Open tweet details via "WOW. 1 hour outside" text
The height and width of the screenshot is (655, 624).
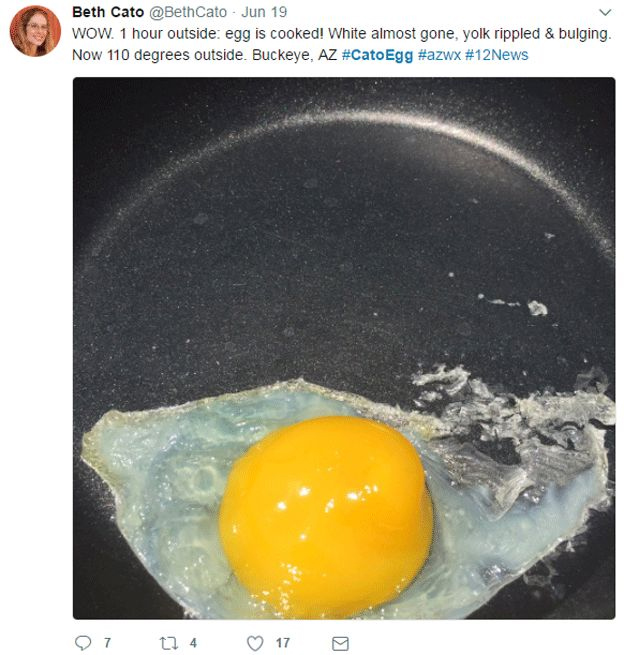coord(145,33)
